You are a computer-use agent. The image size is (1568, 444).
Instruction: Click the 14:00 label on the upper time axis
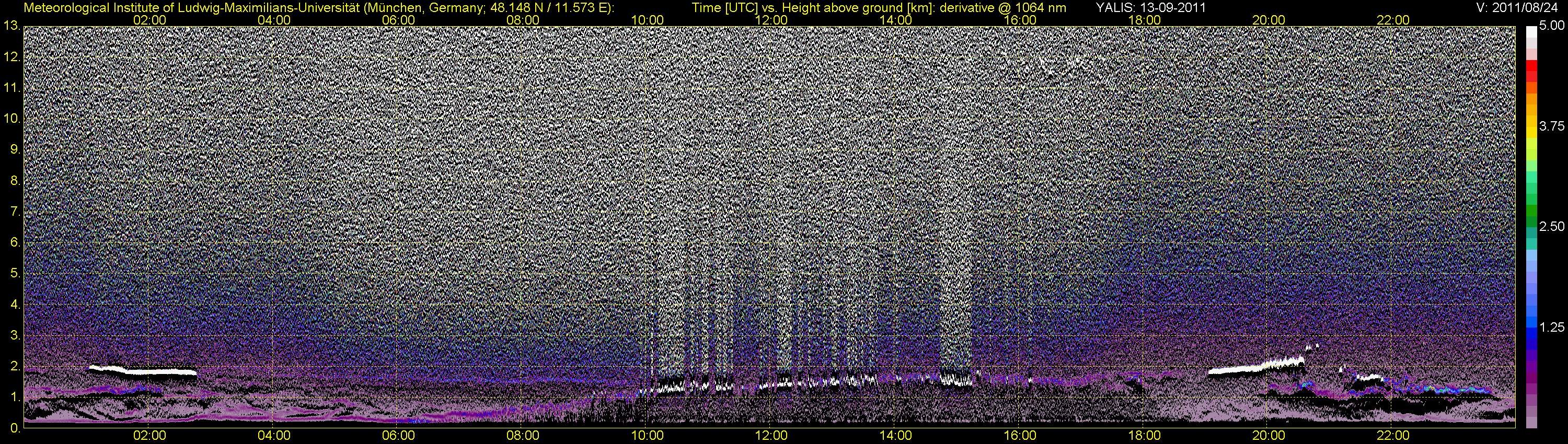click(x=896, y=20)
